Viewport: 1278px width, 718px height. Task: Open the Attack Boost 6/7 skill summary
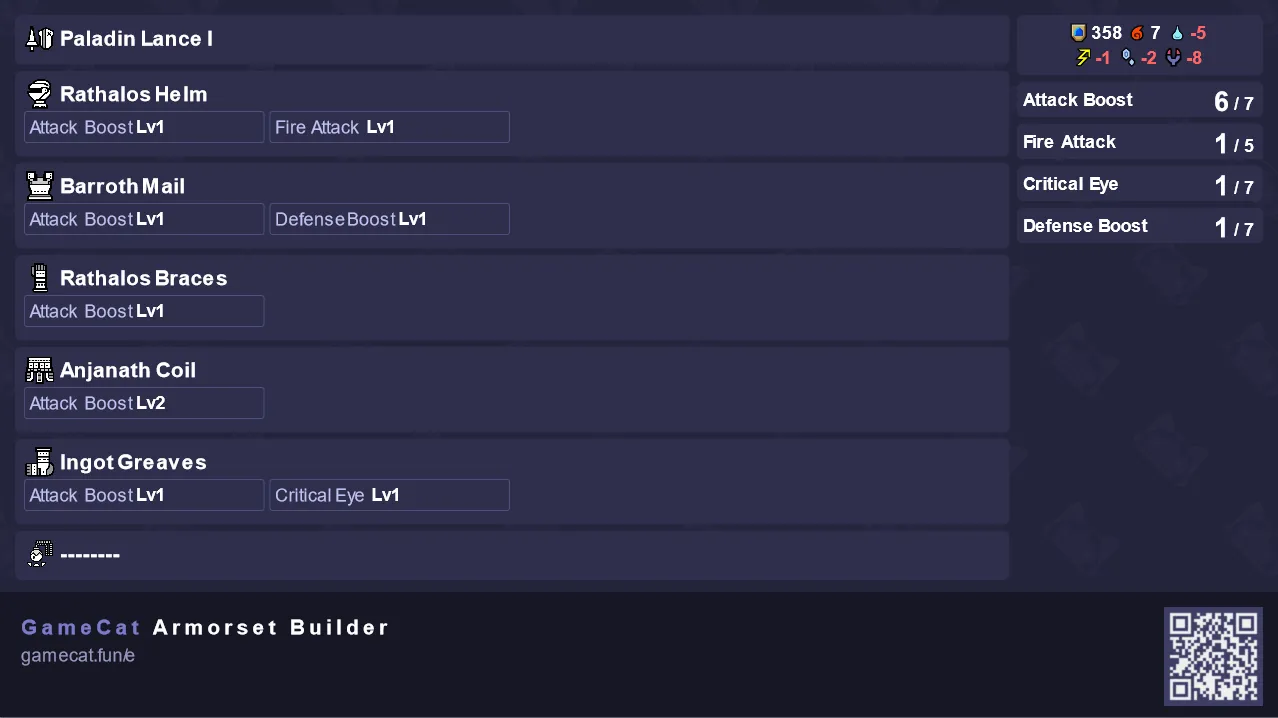pyautogui.click(x=1140, y=100)
